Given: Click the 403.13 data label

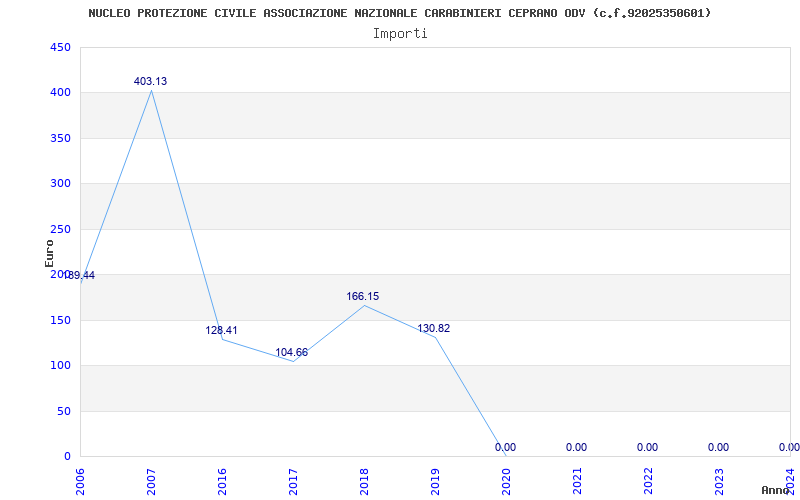Looking at the screenshot, I should tap(151, 81).
